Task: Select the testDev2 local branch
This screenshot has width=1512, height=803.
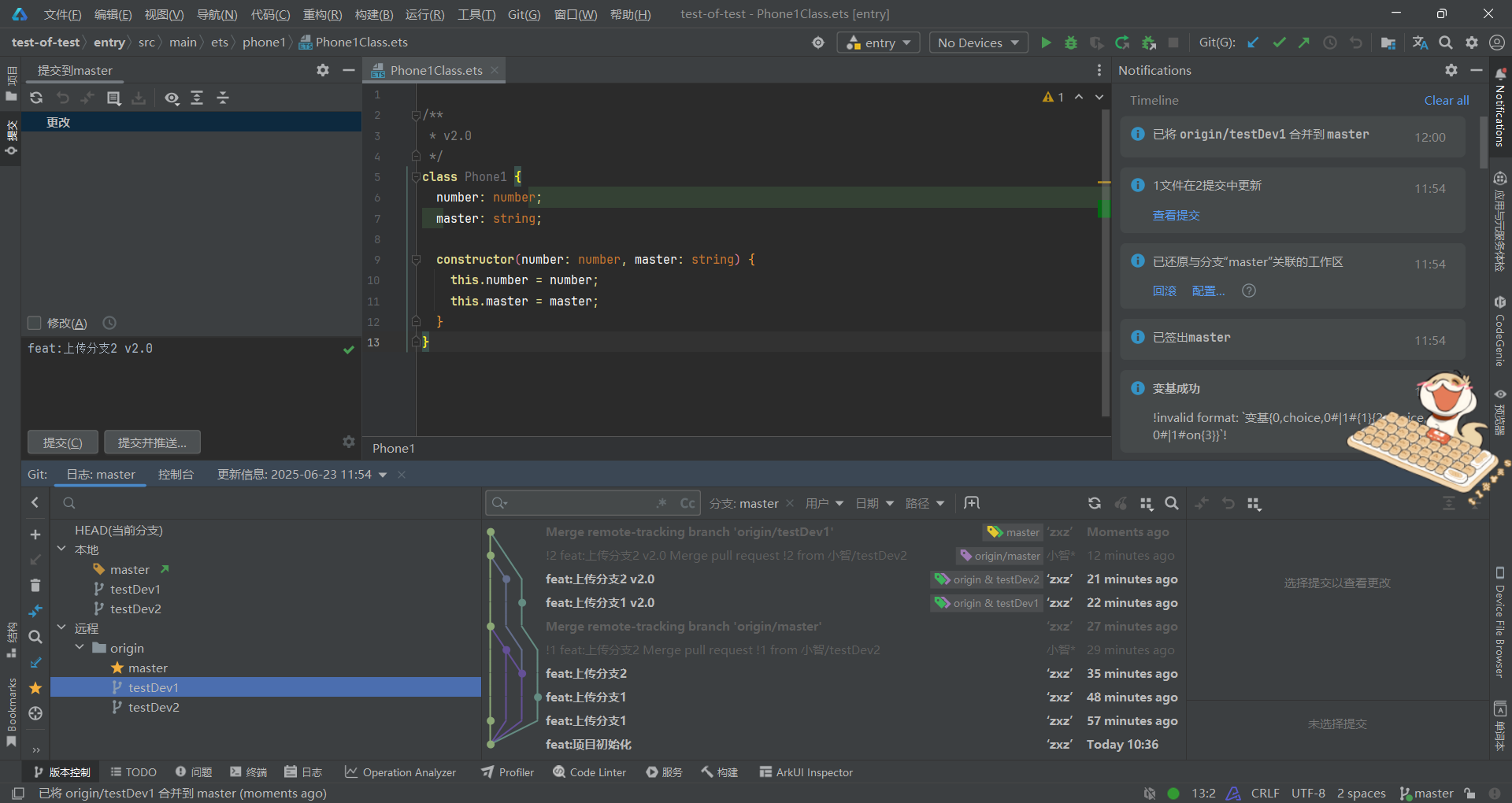Action: (135, 609)
